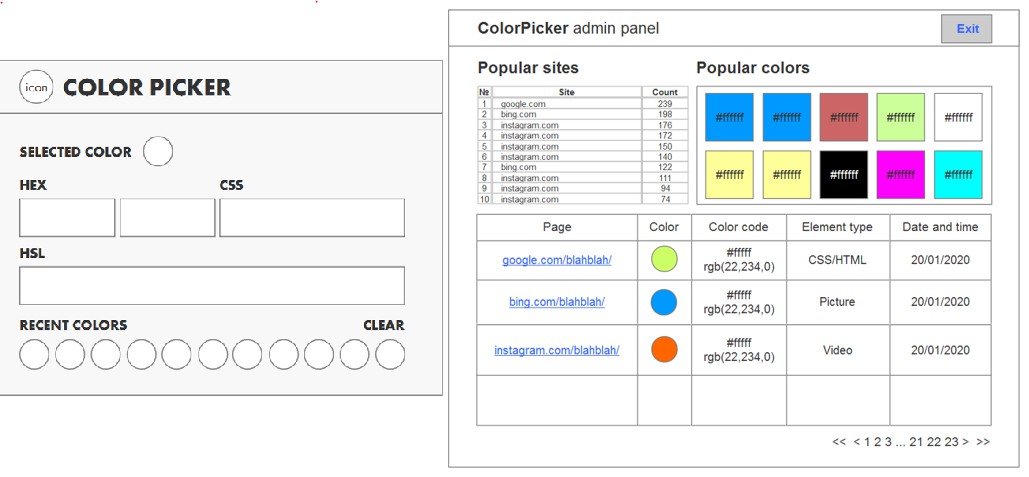Click the orange color circle for instagram.com row
Viewport: 1029px width, 477px height.
[664, 350]
